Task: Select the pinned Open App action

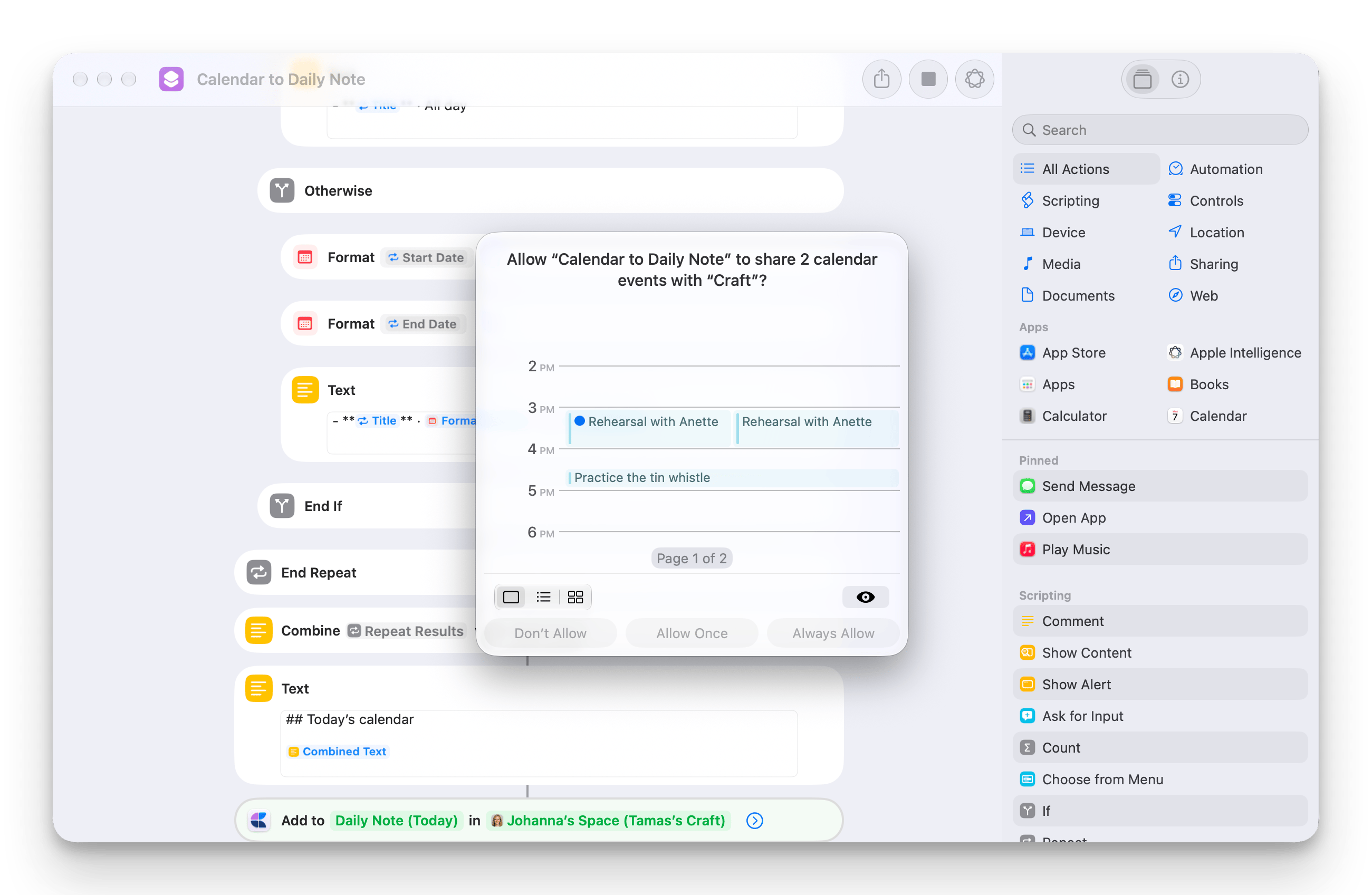Action: tap(1160, 517)
